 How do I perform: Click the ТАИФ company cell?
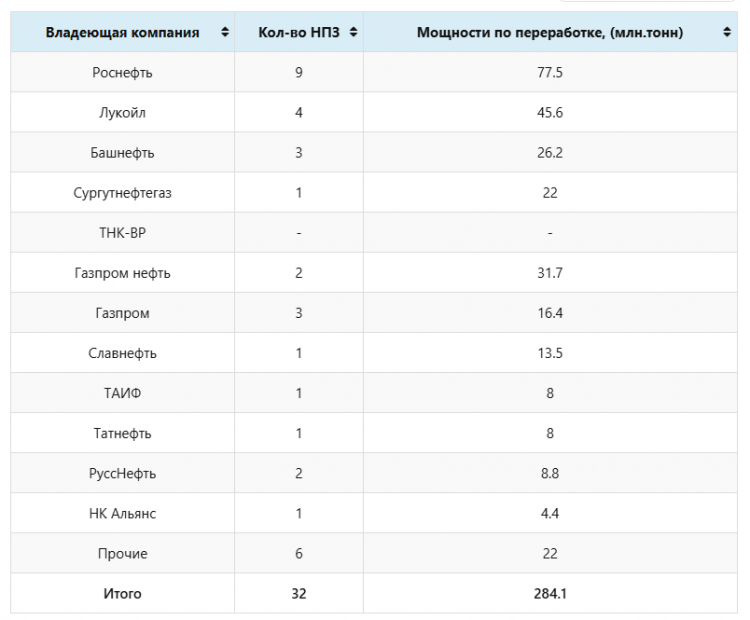122,393
